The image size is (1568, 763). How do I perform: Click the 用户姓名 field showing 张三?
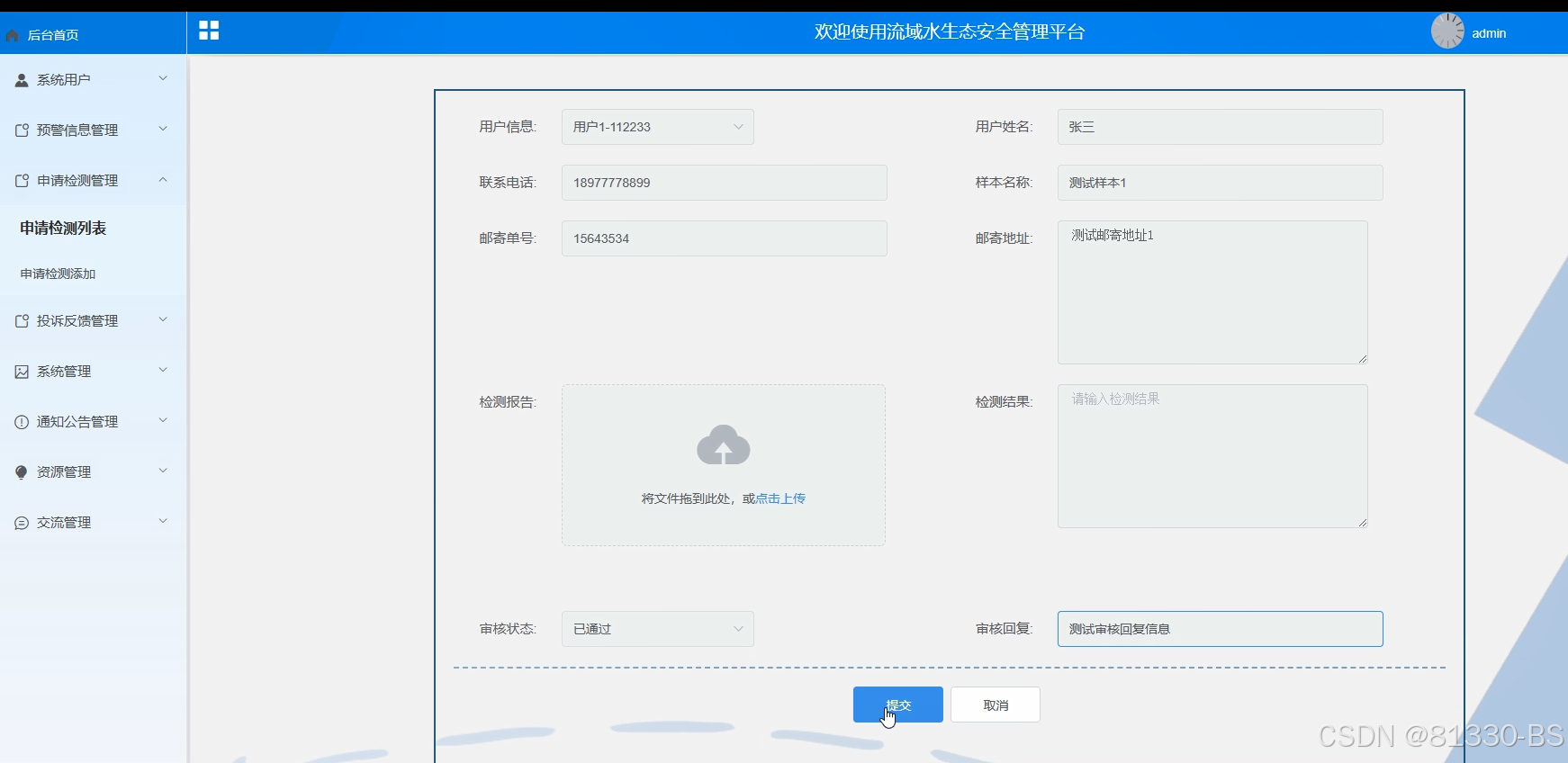pyautogui.click(x=1221, y=127)
